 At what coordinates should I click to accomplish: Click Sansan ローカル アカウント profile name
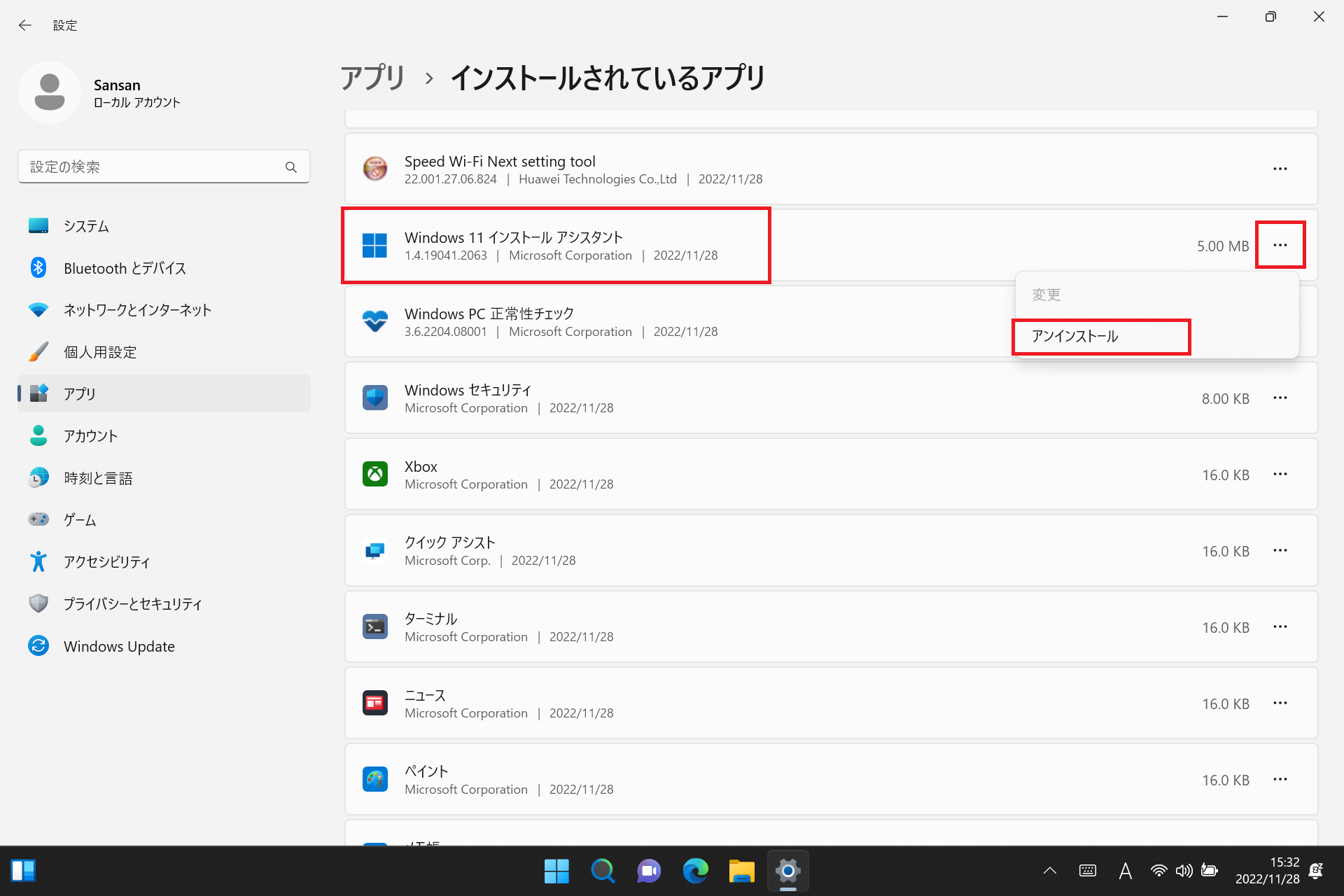click(x=136, y=93)
